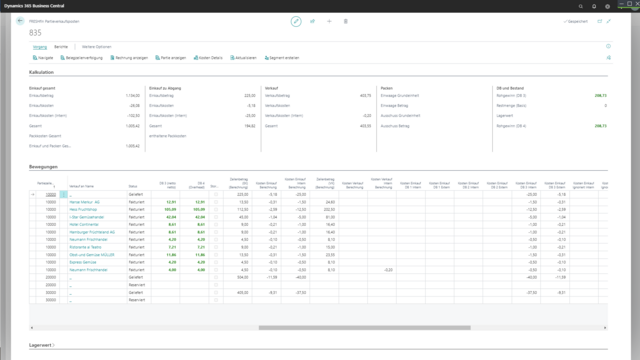The height and width of the screenshot is (360, 640).
Task: Toggle Storno checkbox for Hela Fruchtshop
Action: (x=216, y=209)
